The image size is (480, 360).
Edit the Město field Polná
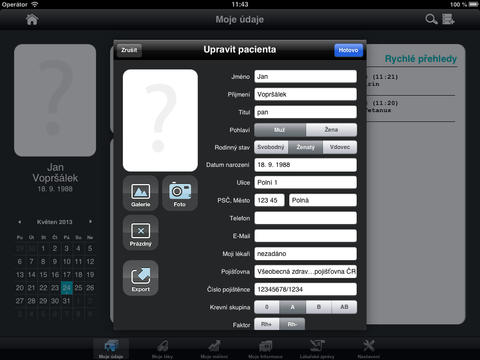[x=323, y=200]
